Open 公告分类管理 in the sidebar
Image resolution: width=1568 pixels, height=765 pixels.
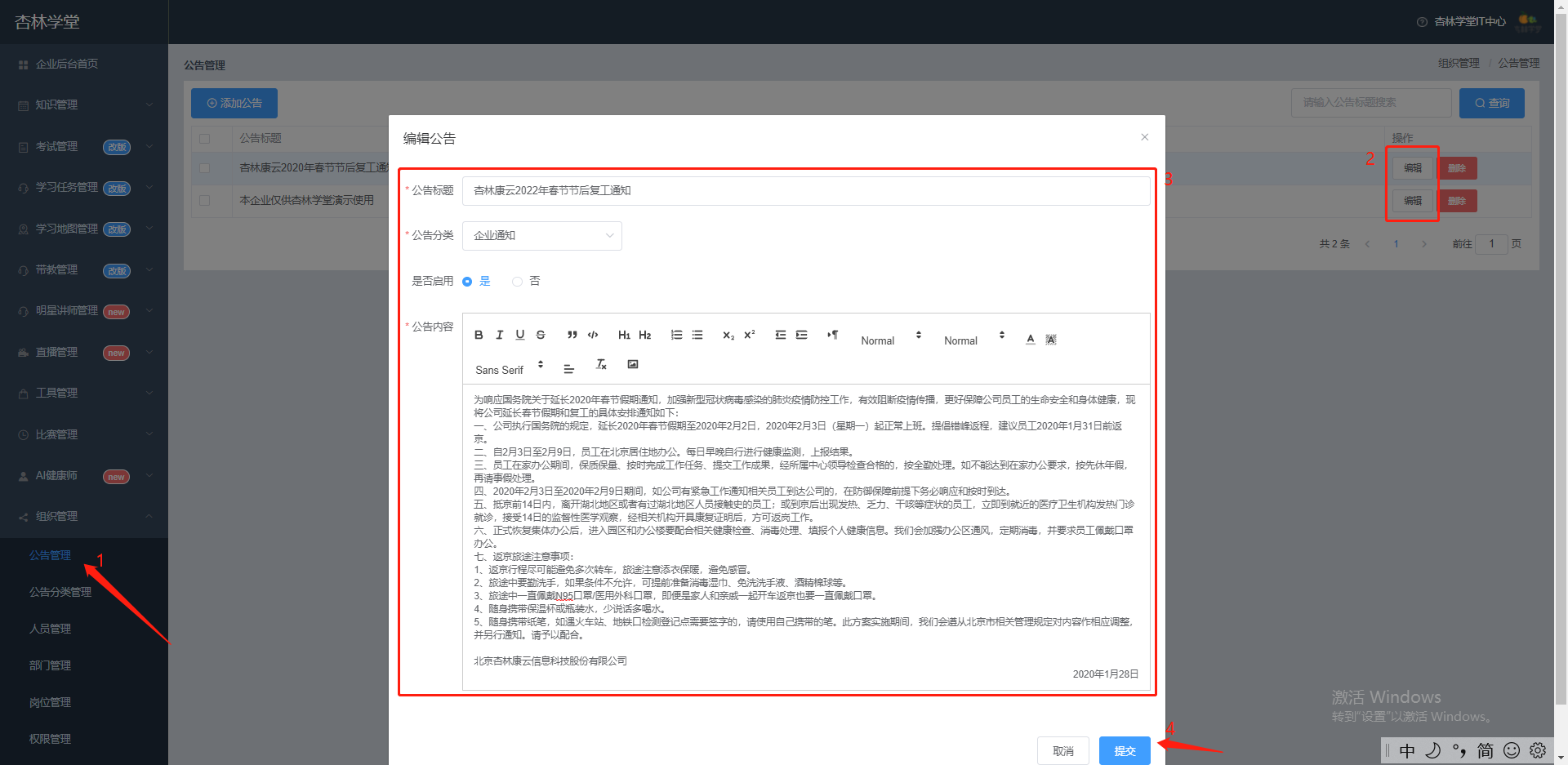(60, 592)
